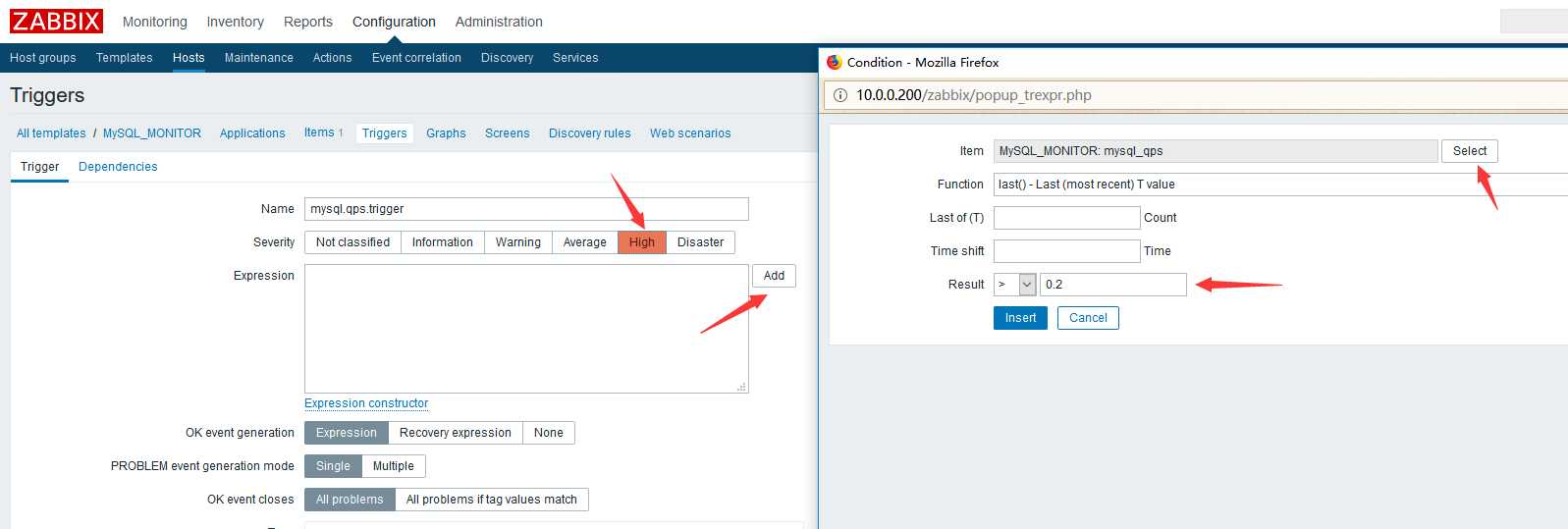The width and height of the screenshot is (1568, 529).
Task: Go to Host groups submenu
Action: pyautogui.click(x=42, y=58)
